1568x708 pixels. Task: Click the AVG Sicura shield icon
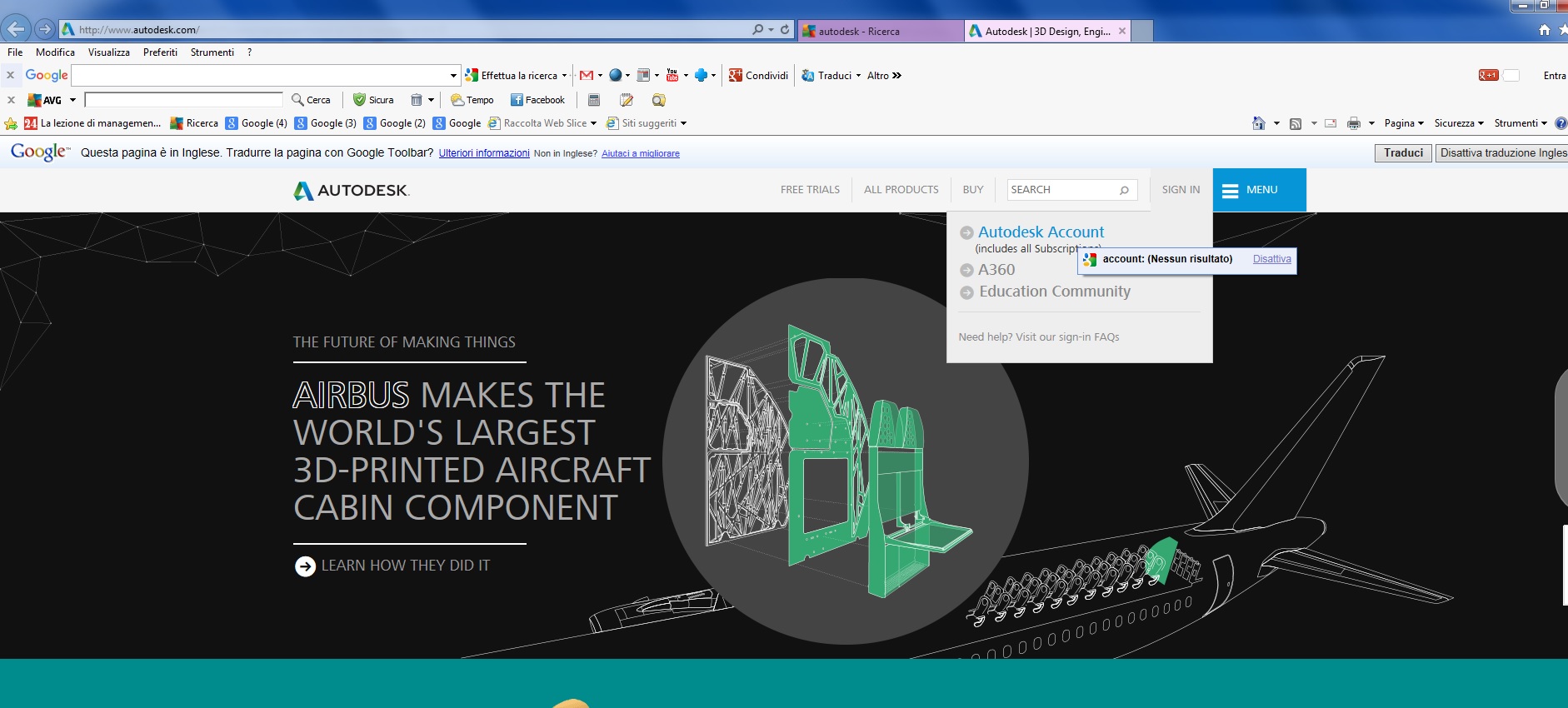359,100
